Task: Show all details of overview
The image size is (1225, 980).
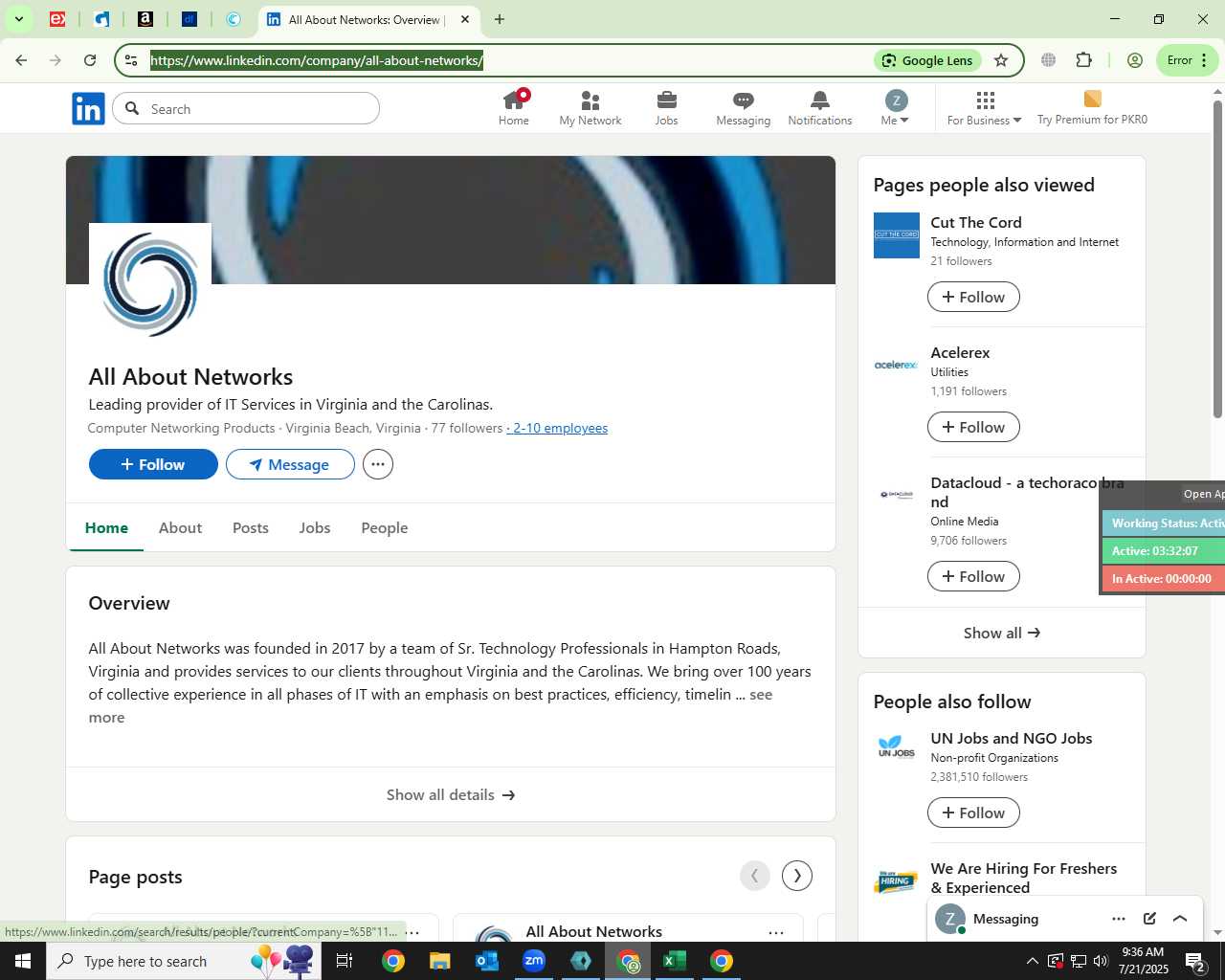Action: pyautogui.click(x=451, y=794)
